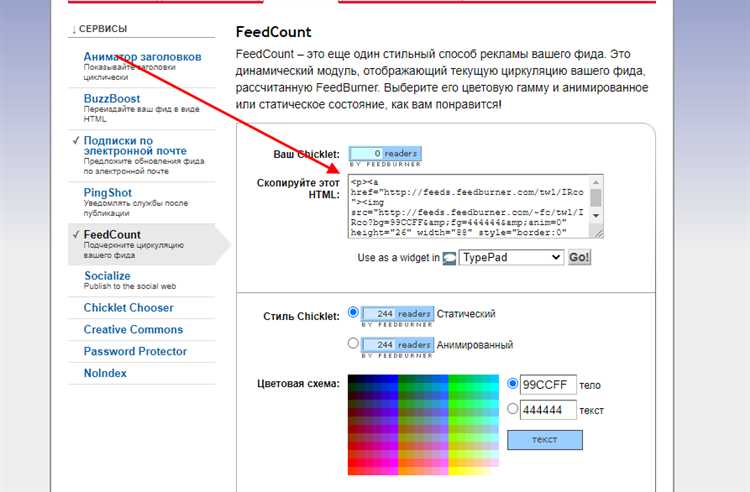Open Creative Commons service

[133, 329]
